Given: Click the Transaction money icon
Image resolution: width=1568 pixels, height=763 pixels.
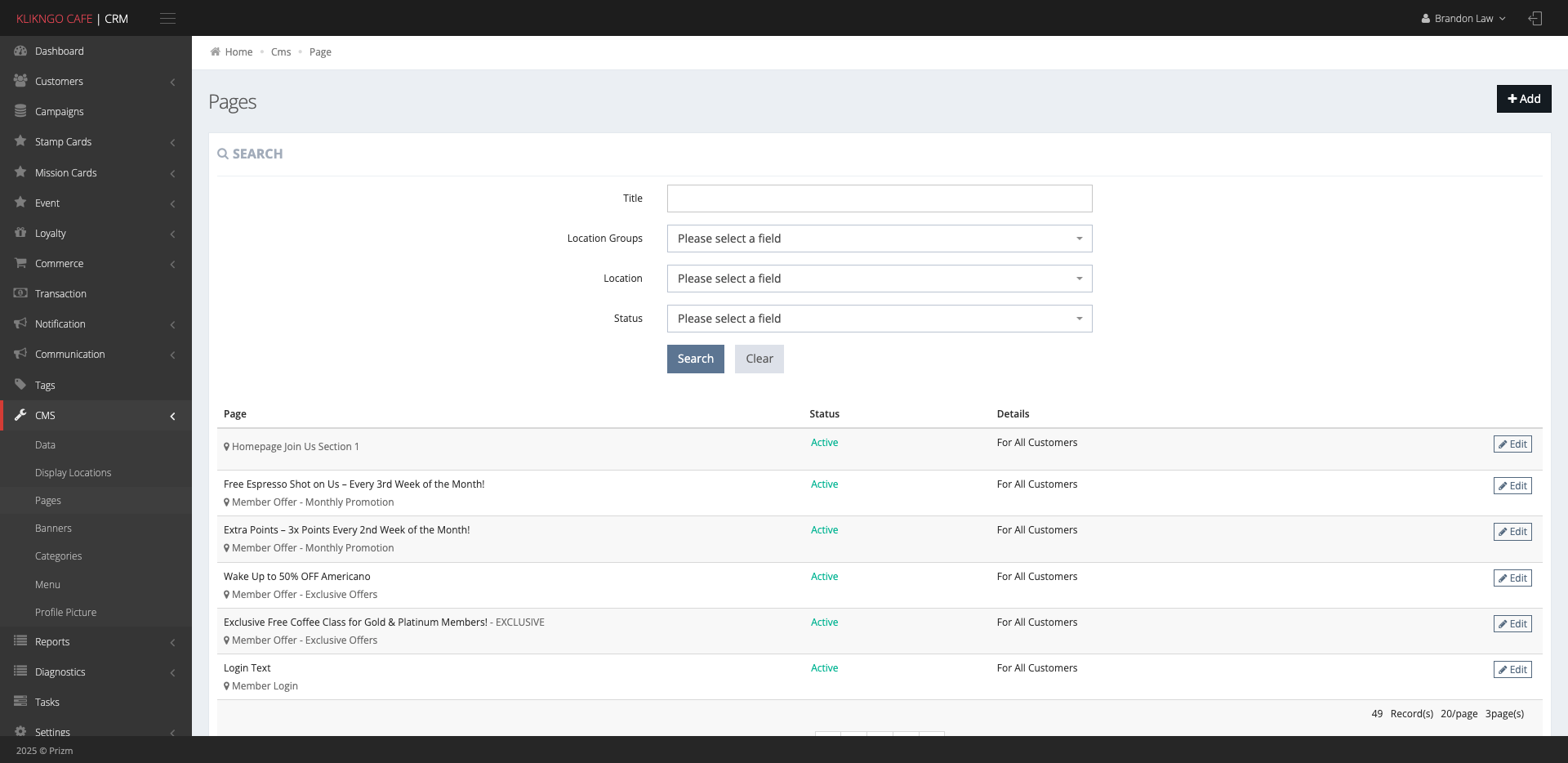Looking at the screenshot, I should pos(20,293).
